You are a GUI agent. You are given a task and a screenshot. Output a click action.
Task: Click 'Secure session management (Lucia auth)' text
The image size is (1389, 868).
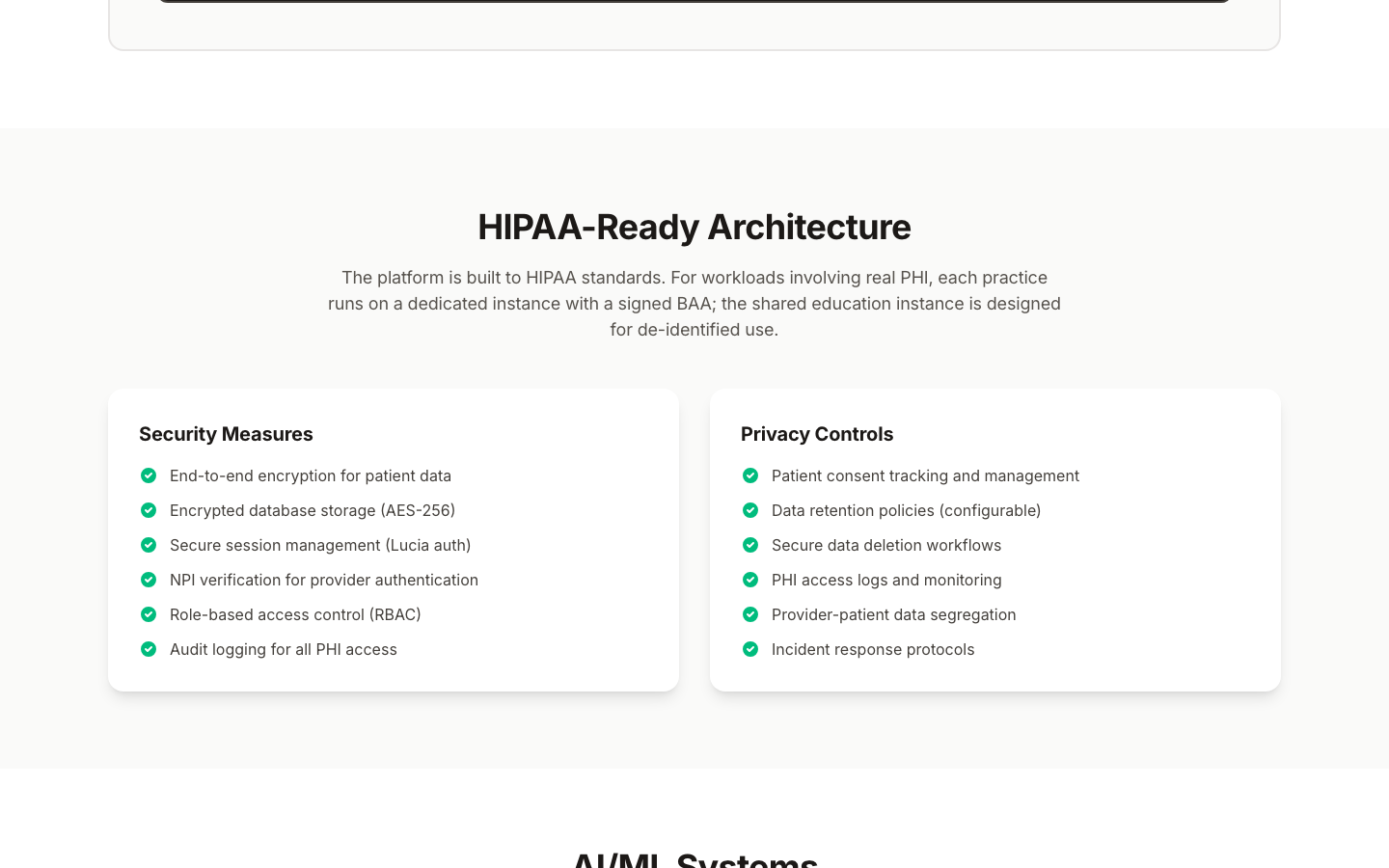point(320,545)
